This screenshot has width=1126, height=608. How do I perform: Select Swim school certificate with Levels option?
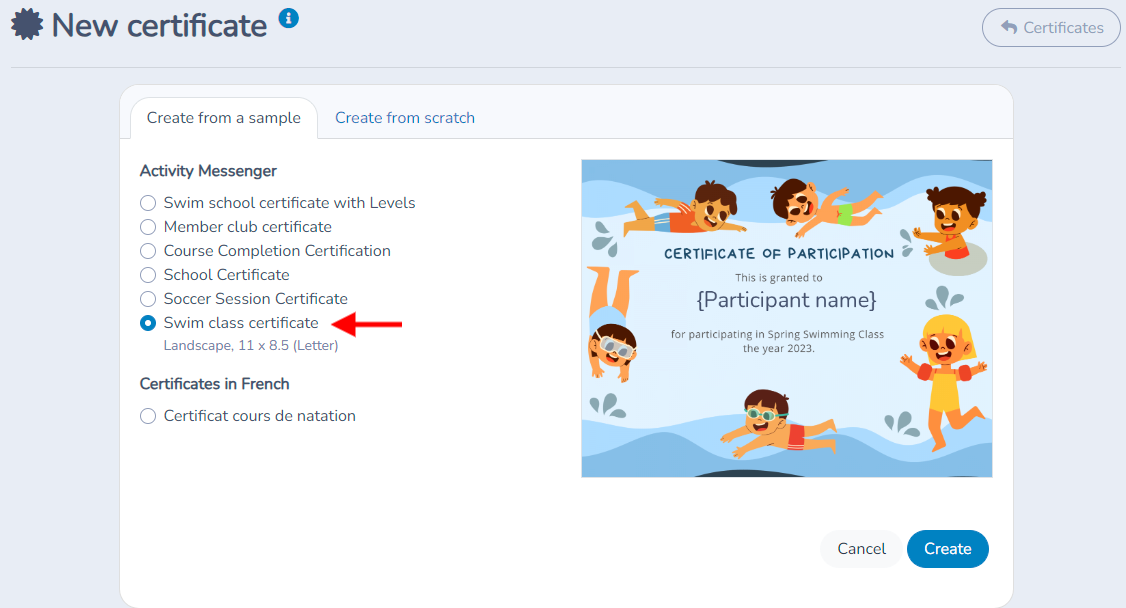[148, 203]
